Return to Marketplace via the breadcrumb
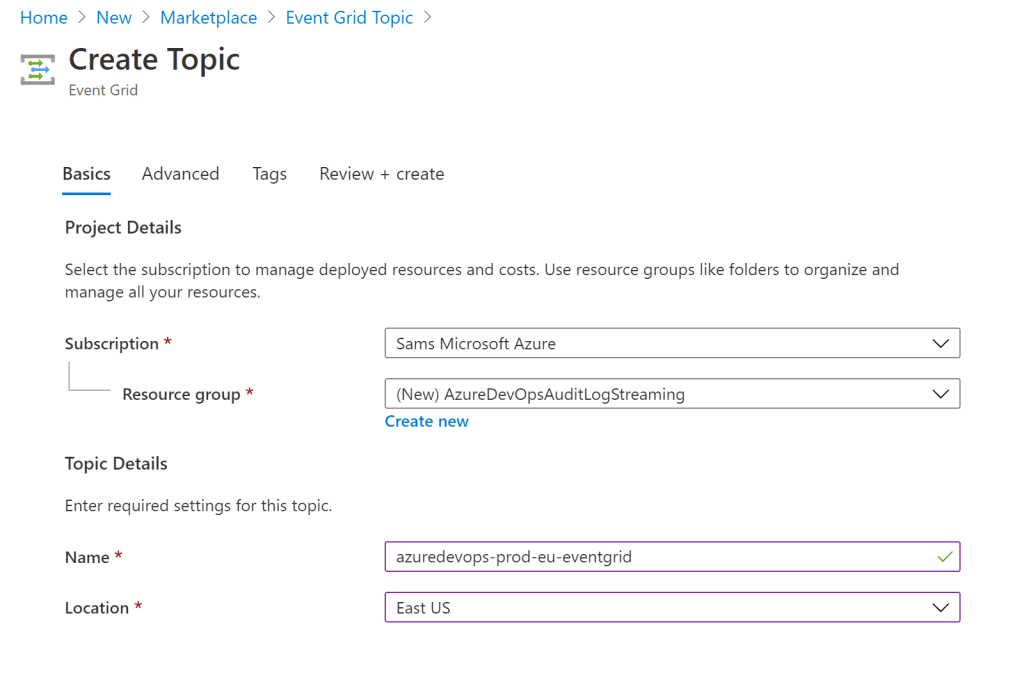 [208, 18]
